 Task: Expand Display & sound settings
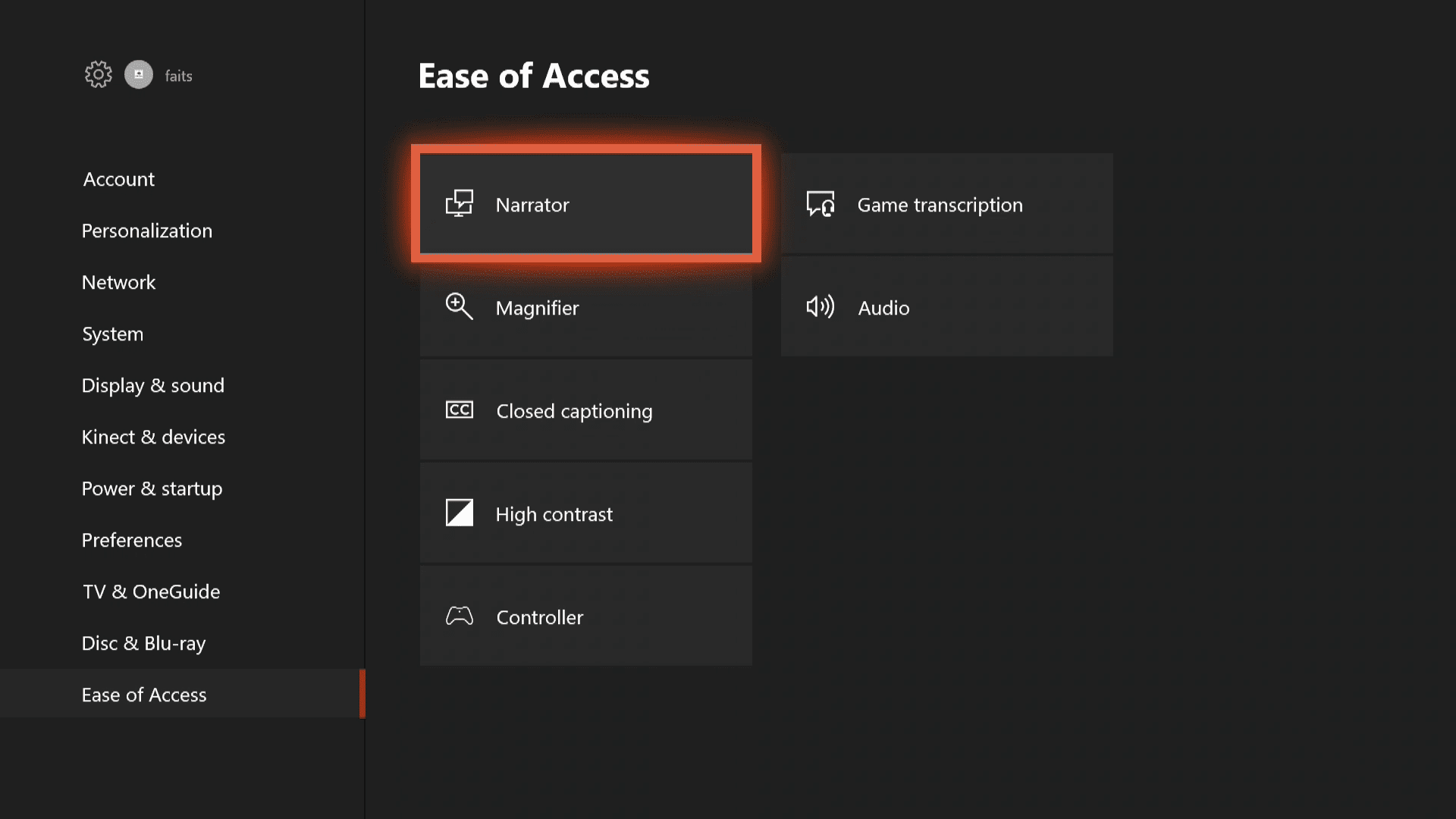pyautogui.click(x=153, y=384)
